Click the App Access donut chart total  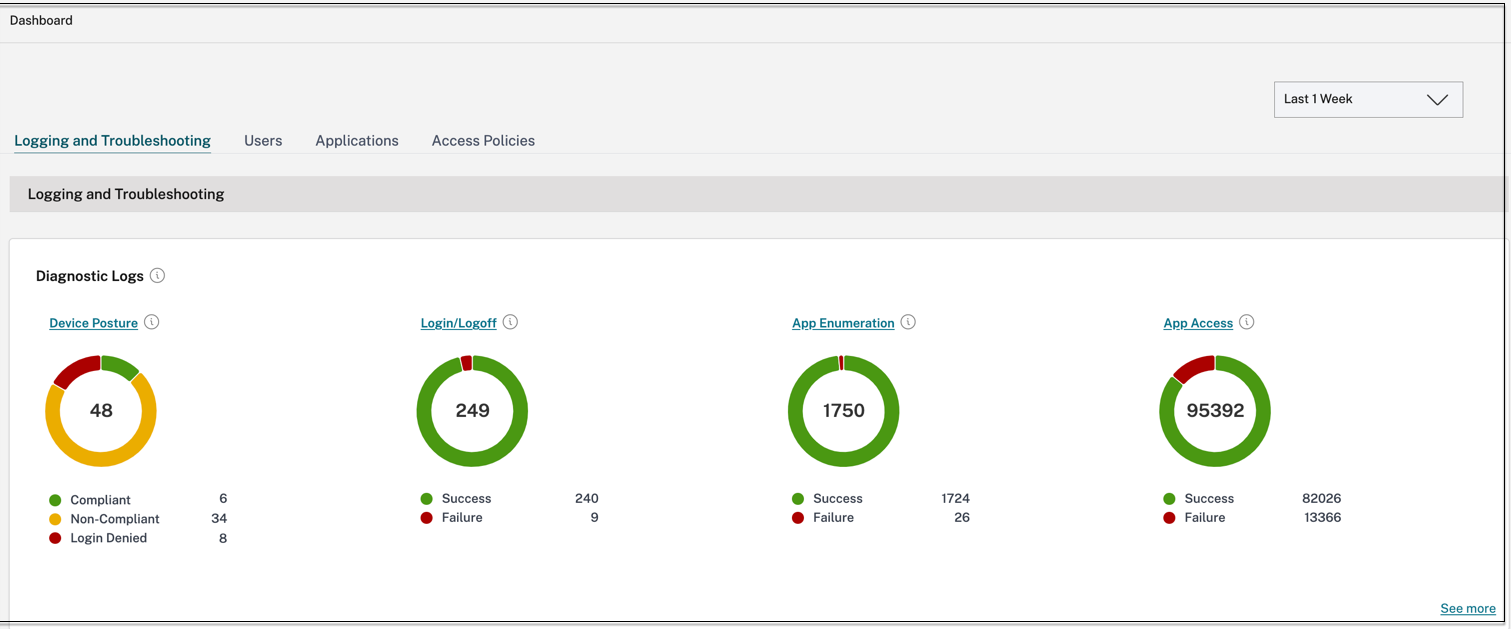point(1214,411)
